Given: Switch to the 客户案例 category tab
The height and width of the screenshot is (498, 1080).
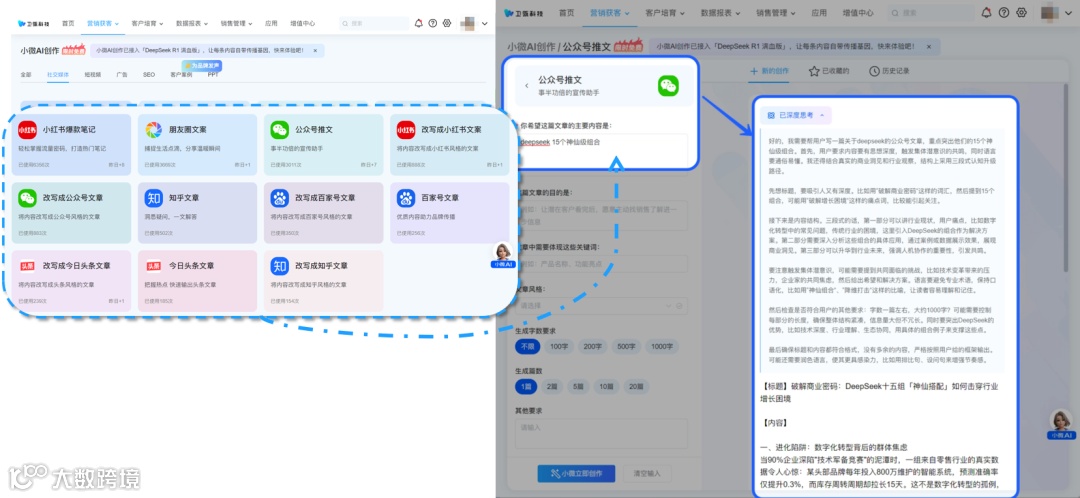Looking at the screenshot, I should click(x=181, y=74).
